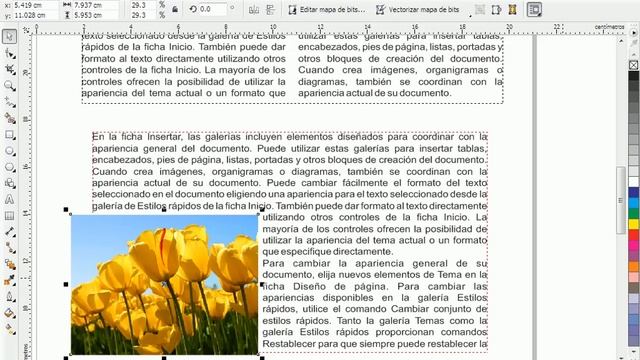Image resolution: width=640 pixels, height=360 pixels.
Task: Pick the yellow palette swatch
Action: 633,224
